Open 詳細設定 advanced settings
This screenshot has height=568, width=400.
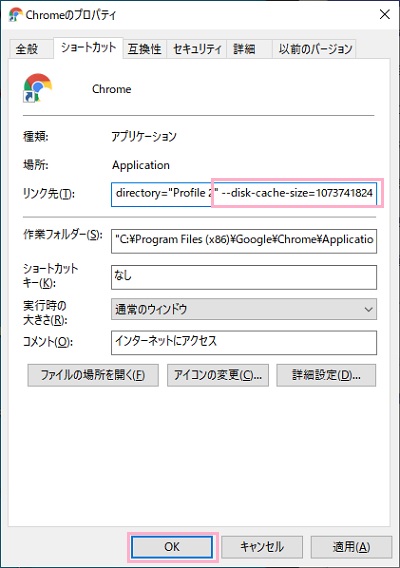click(x=326, y=375)
